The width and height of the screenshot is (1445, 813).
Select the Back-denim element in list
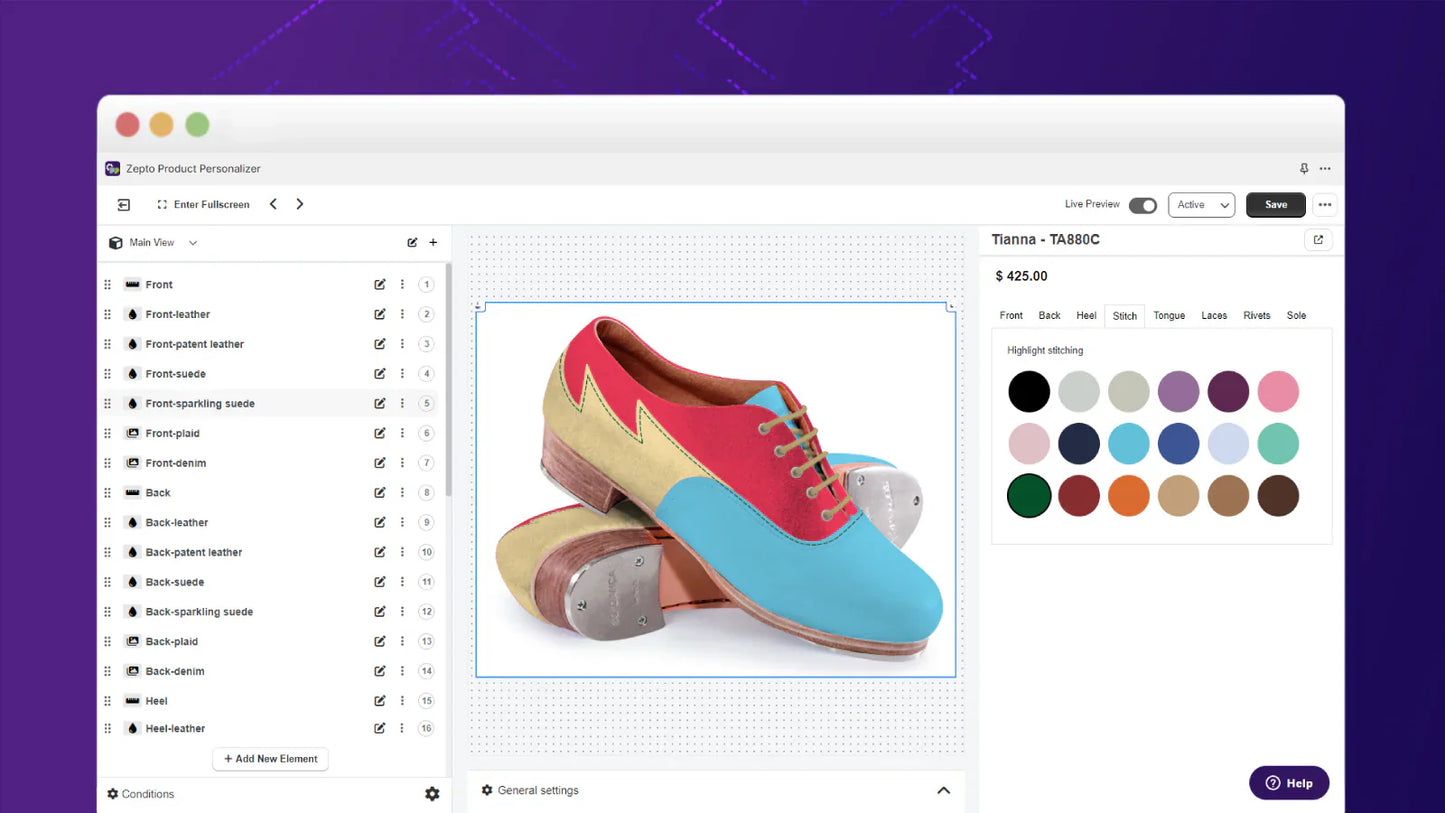(x=175, y=671)
